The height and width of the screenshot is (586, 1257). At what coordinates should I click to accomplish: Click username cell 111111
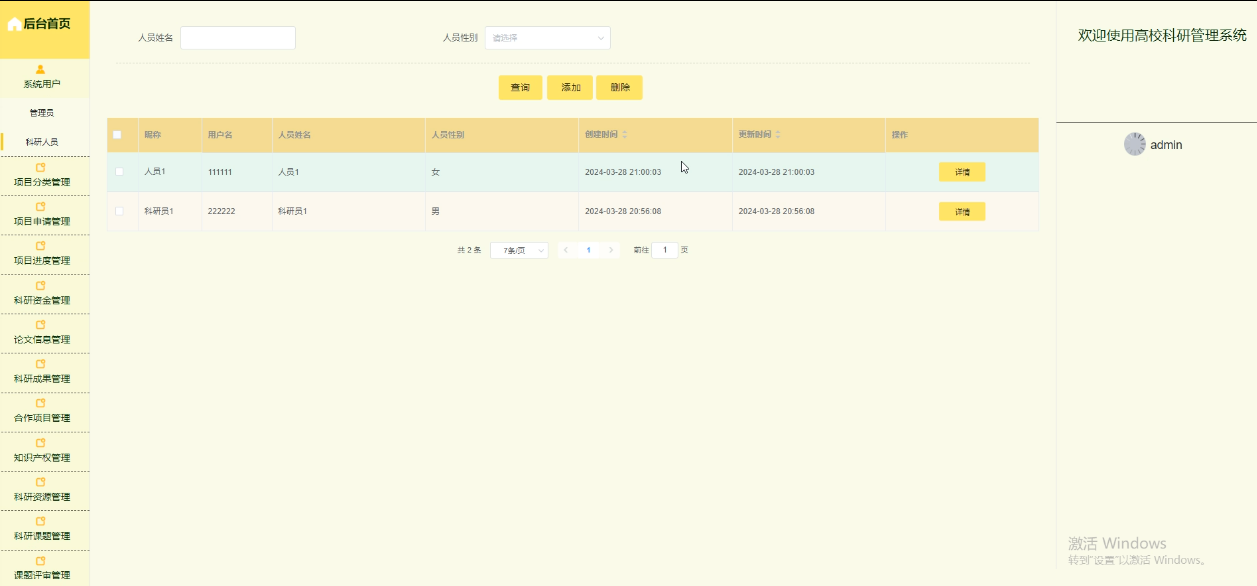(220, 172)
